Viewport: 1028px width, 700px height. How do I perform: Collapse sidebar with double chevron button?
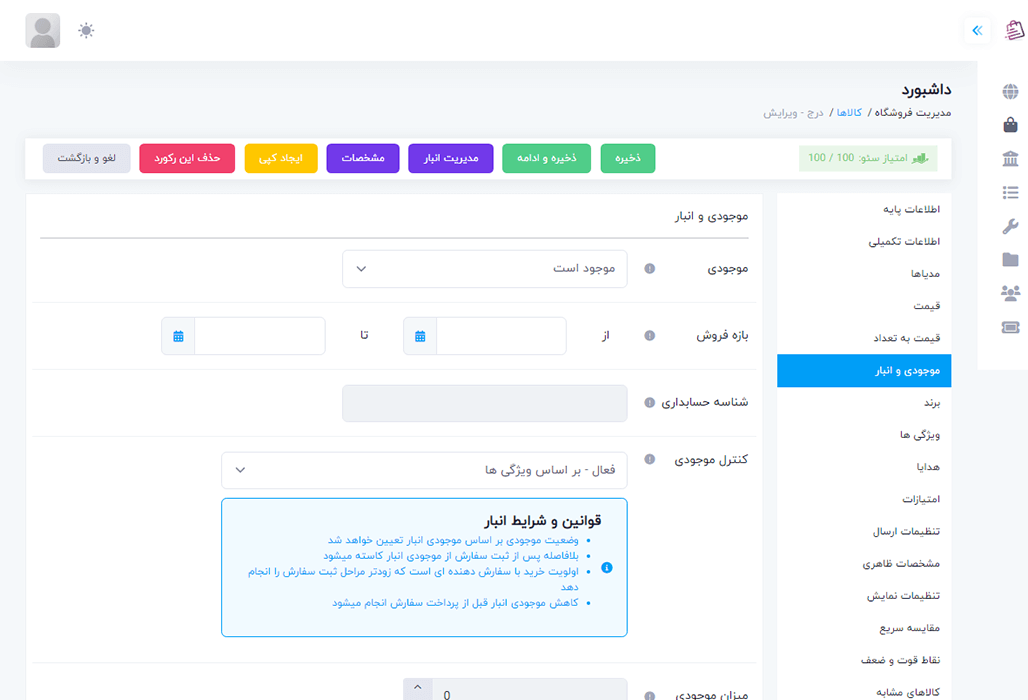[x=977, y=31]
